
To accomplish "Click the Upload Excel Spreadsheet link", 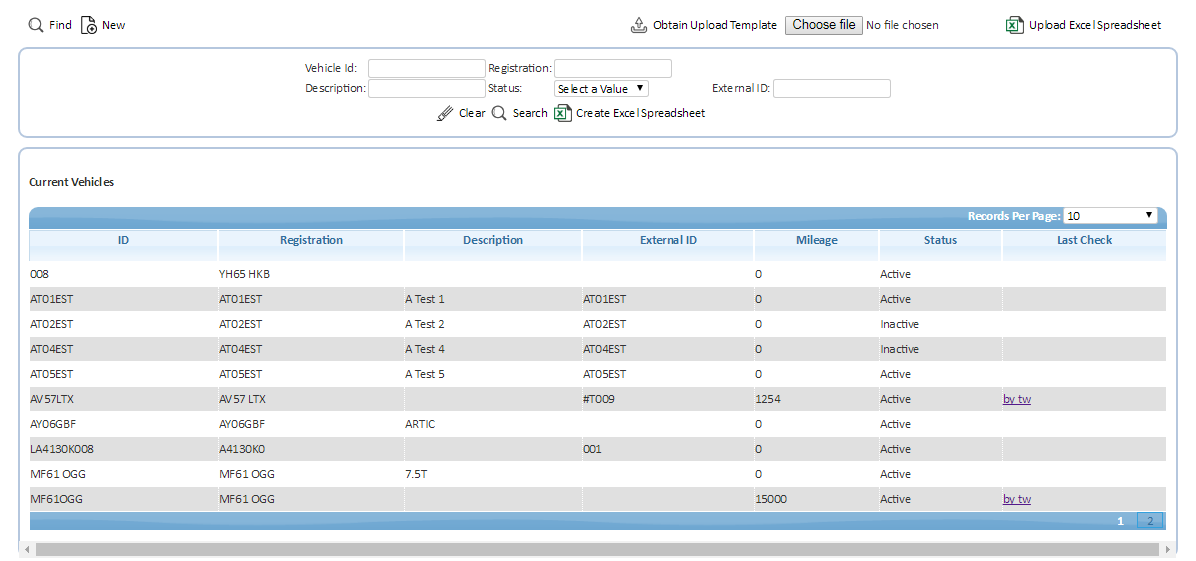I will coord(1095,25).
